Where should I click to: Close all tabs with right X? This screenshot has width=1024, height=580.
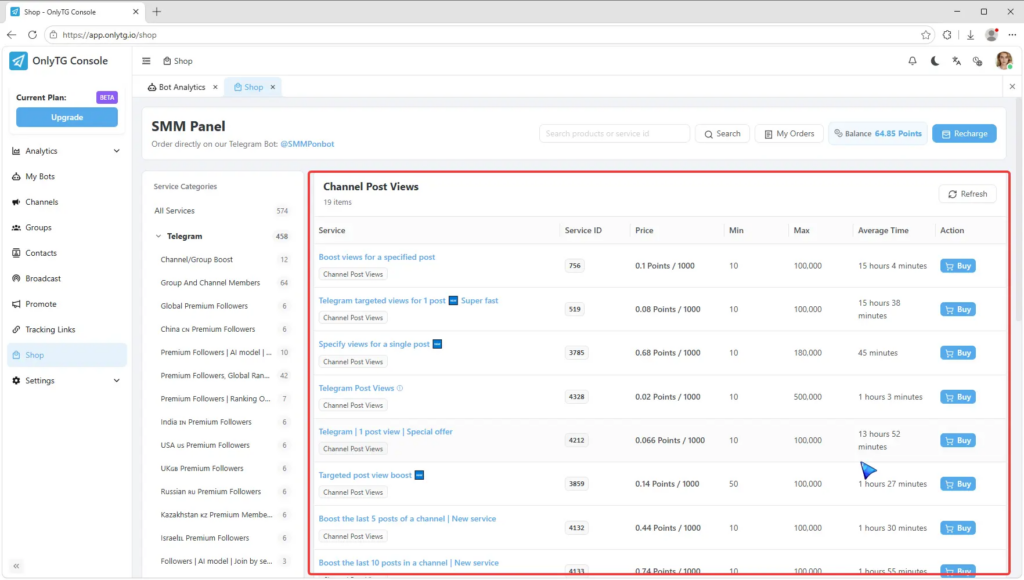pos(1012,86)
